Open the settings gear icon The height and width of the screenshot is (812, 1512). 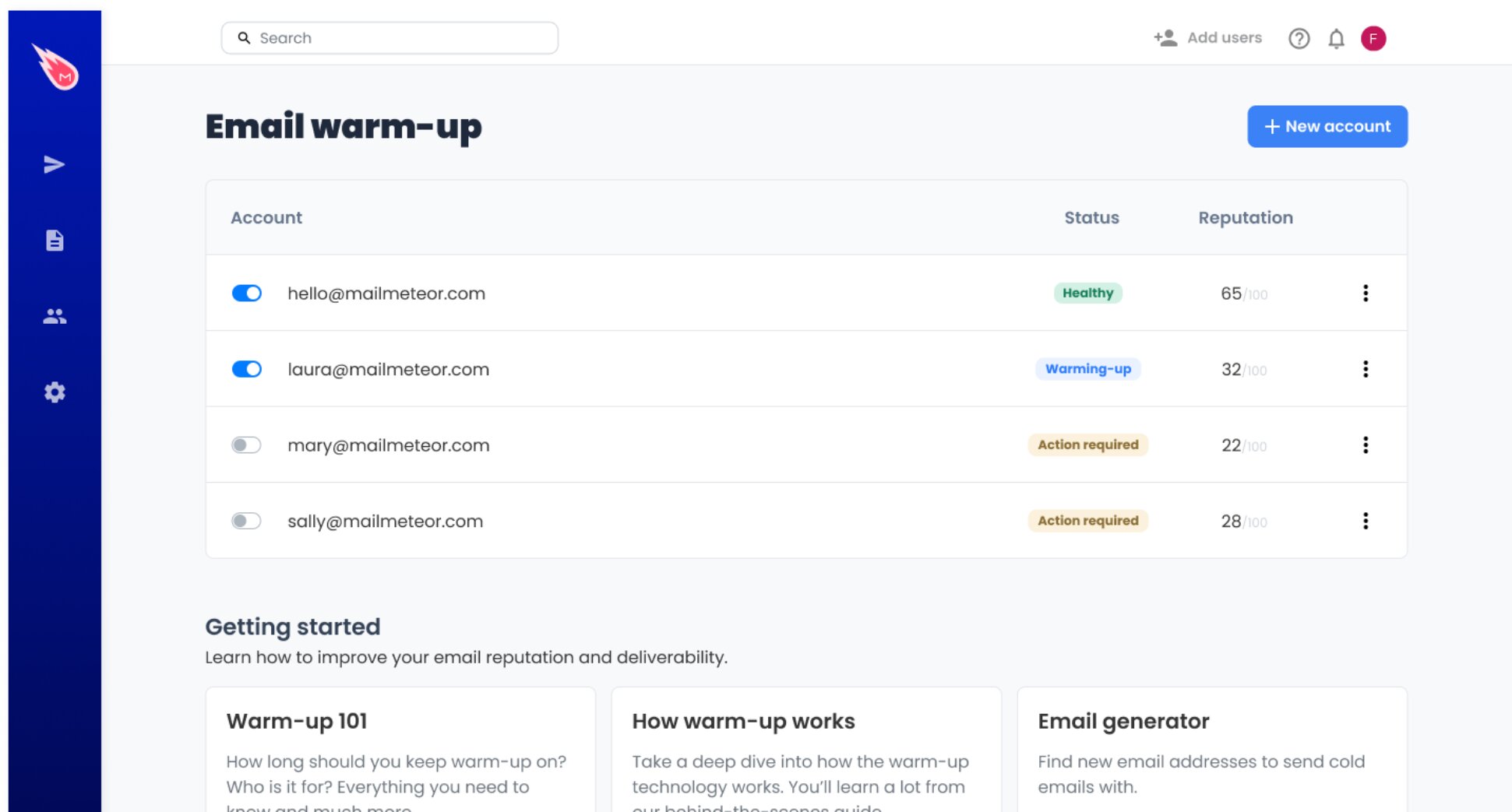(x=55, y=392)
